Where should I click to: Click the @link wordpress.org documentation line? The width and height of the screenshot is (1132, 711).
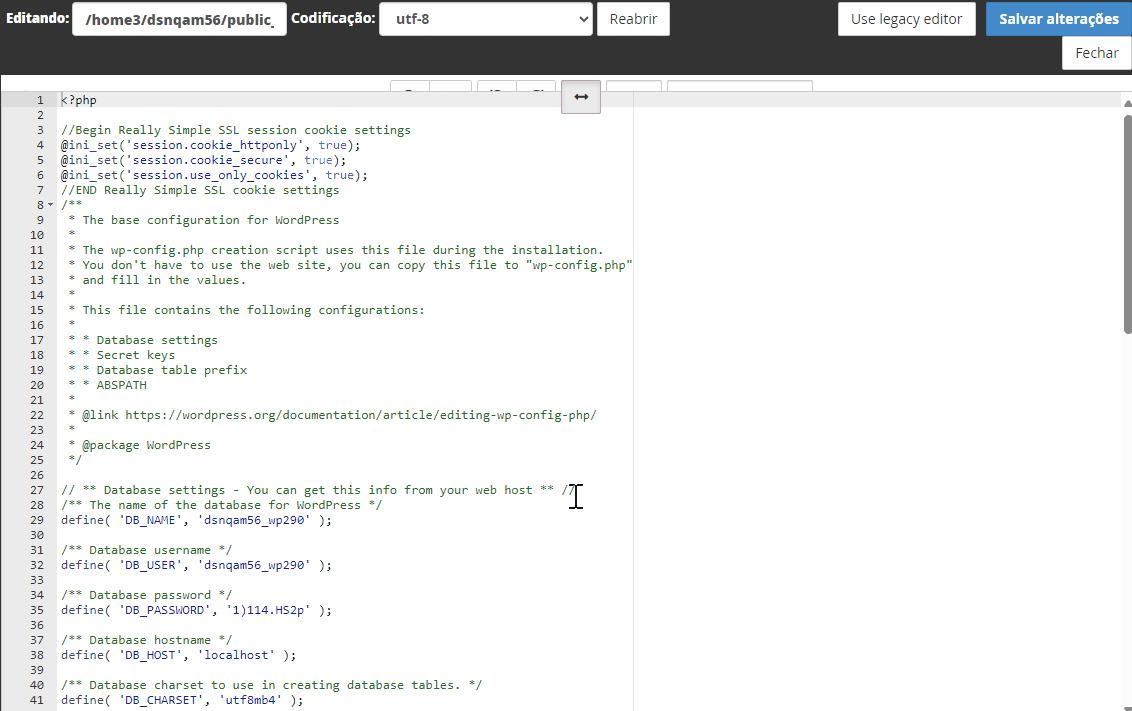[x=332, y=415]
